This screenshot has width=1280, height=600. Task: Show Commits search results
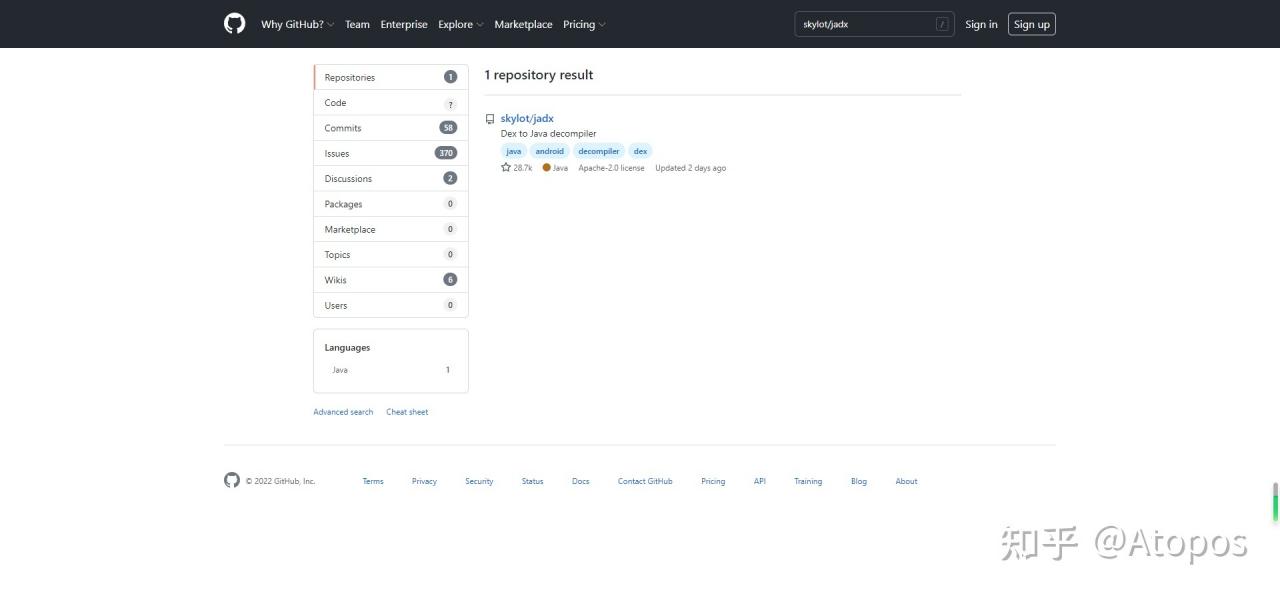pos(391,128)
